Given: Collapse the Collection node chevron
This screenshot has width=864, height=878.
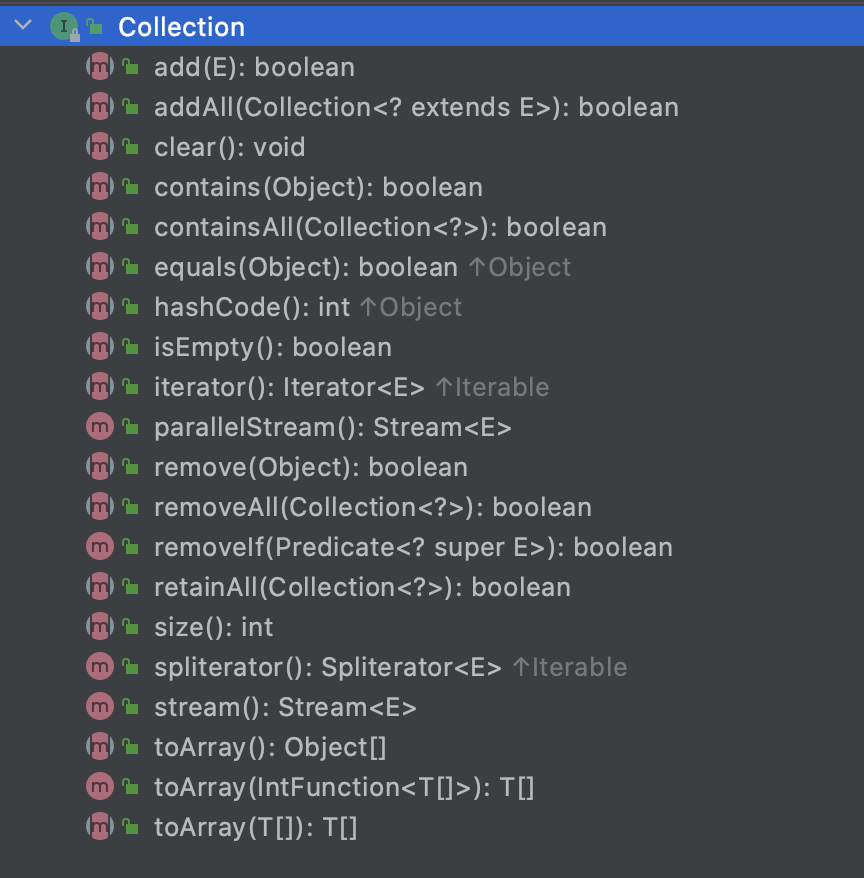Looking at the screenshot, I should click(x=23, y=25).
